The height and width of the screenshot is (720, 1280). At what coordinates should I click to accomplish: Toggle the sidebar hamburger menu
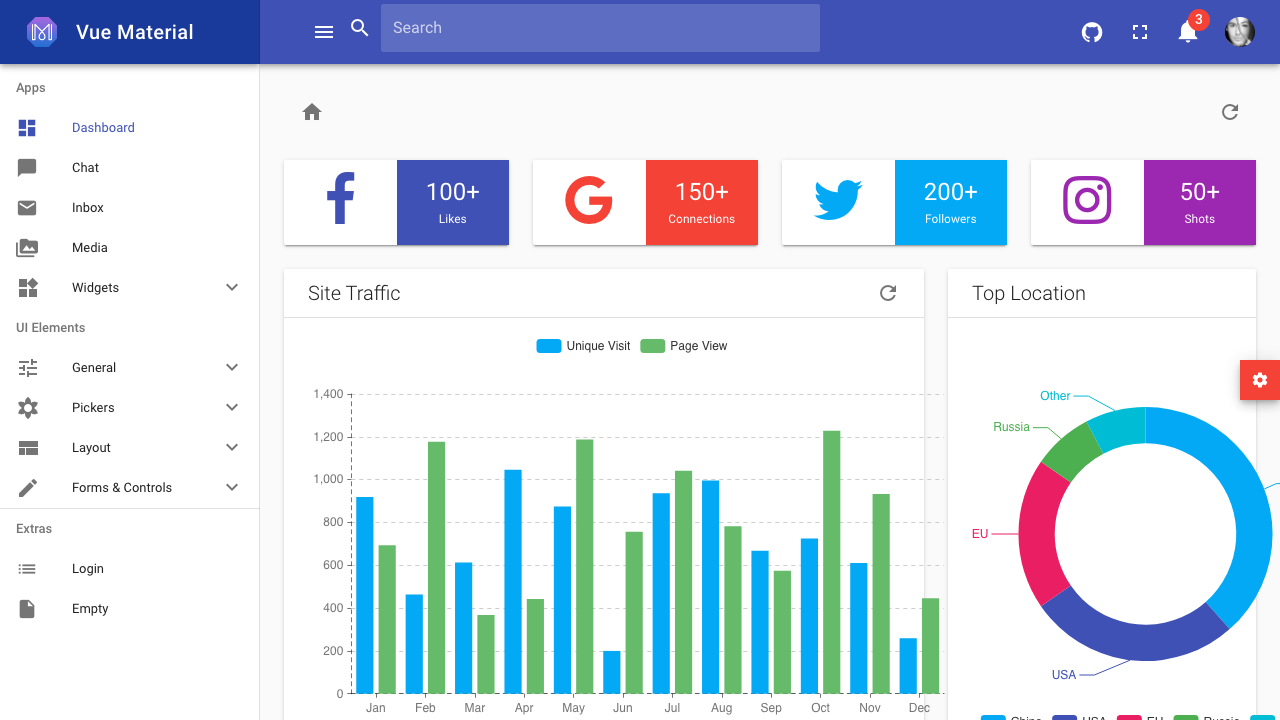[x=323, y=31]
